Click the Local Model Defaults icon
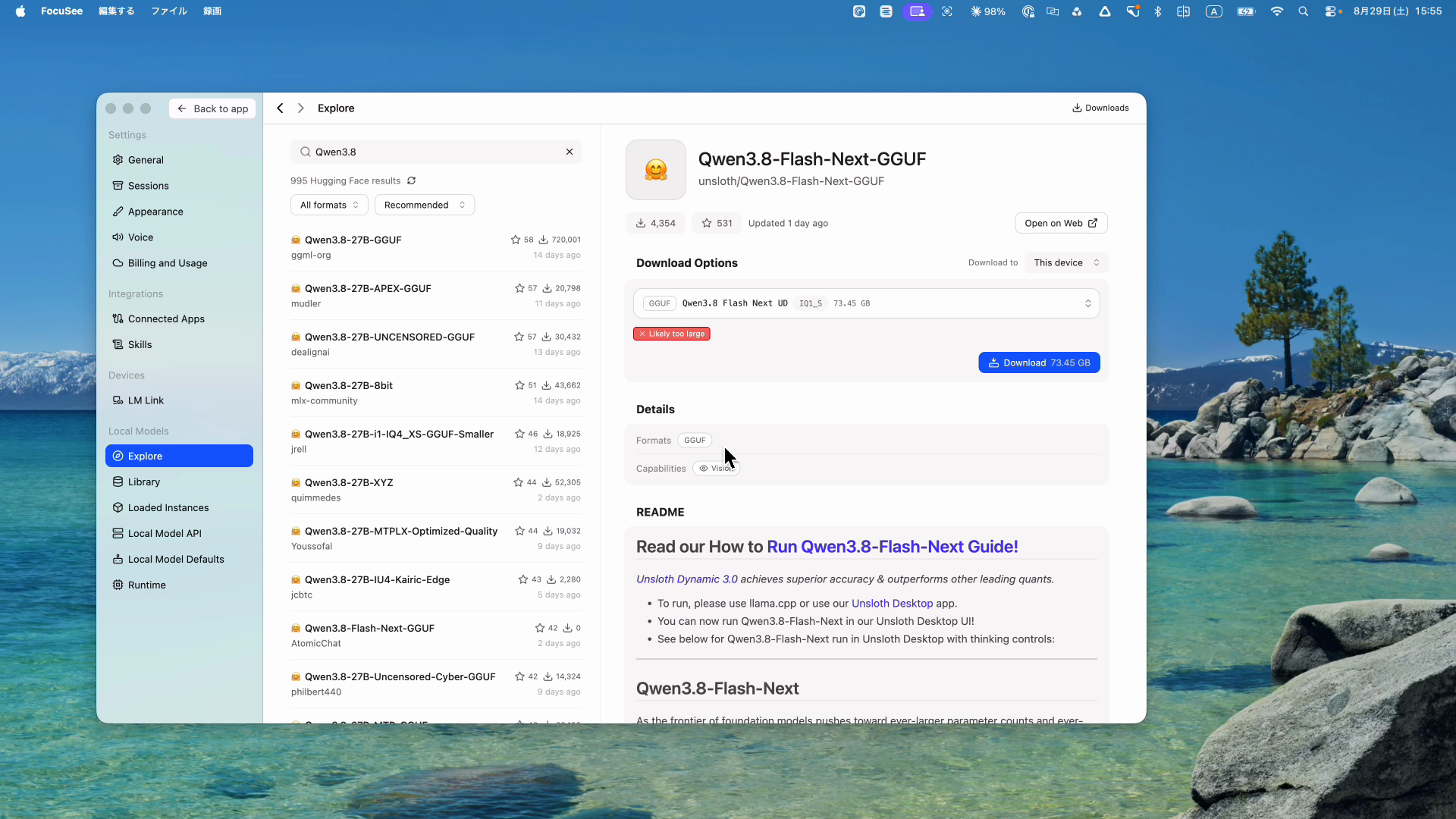Image resolution: width=1456 pixels, height=819 pixels. coord(118,559)
